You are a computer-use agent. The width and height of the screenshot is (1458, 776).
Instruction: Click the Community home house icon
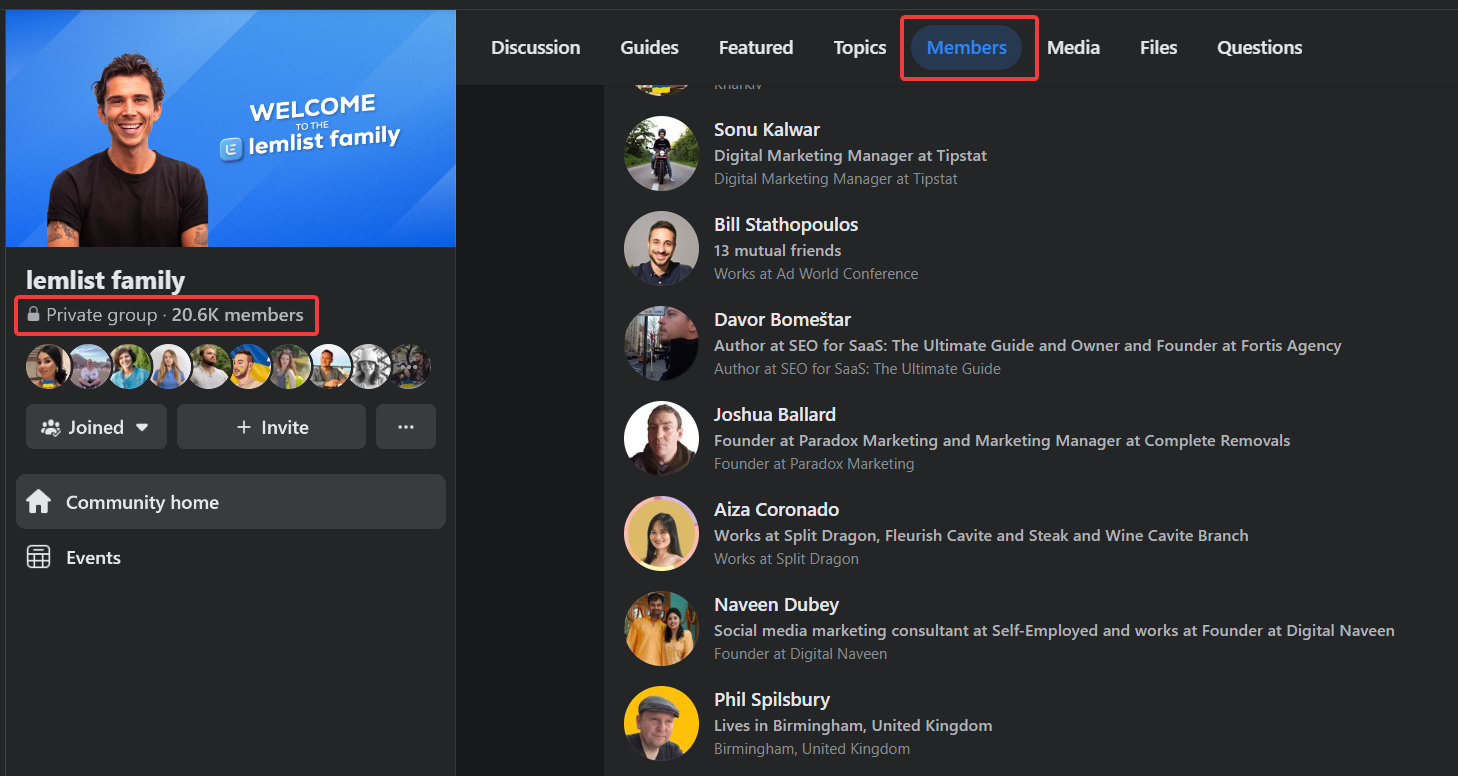[x=39, y=502]
